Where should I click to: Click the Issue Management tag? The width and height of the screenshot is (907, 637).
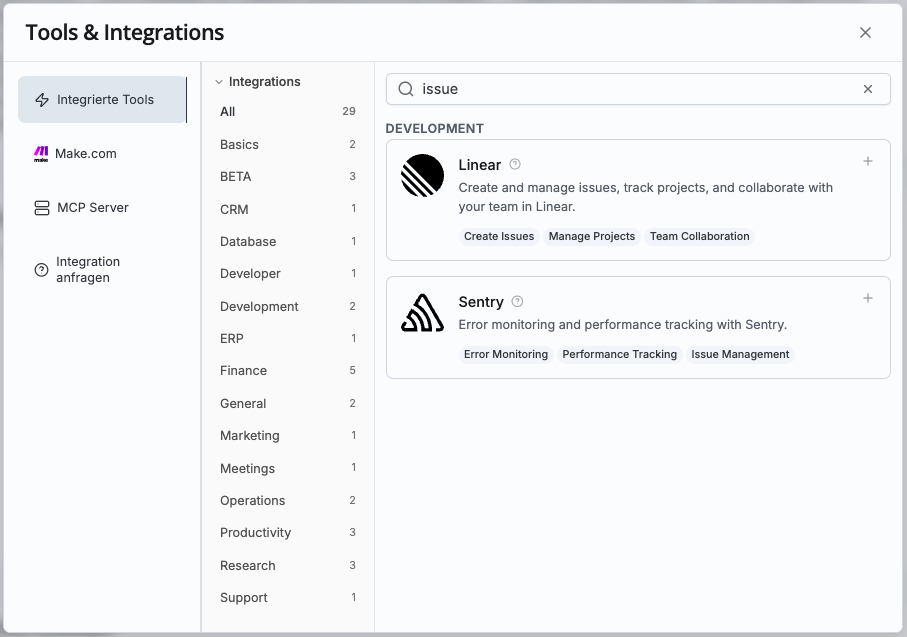740,355
